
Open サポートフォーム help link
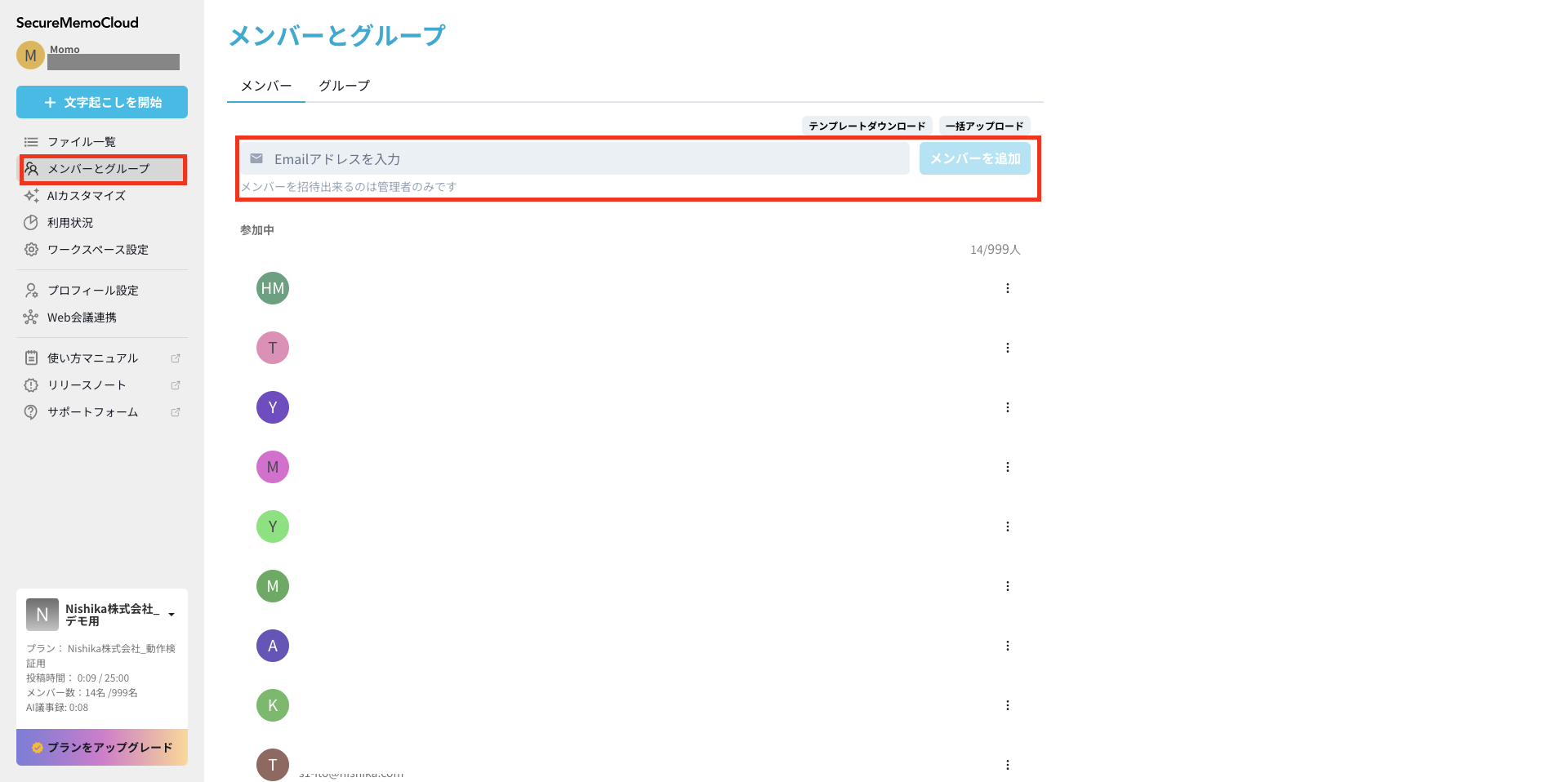(x=92, y=412)
